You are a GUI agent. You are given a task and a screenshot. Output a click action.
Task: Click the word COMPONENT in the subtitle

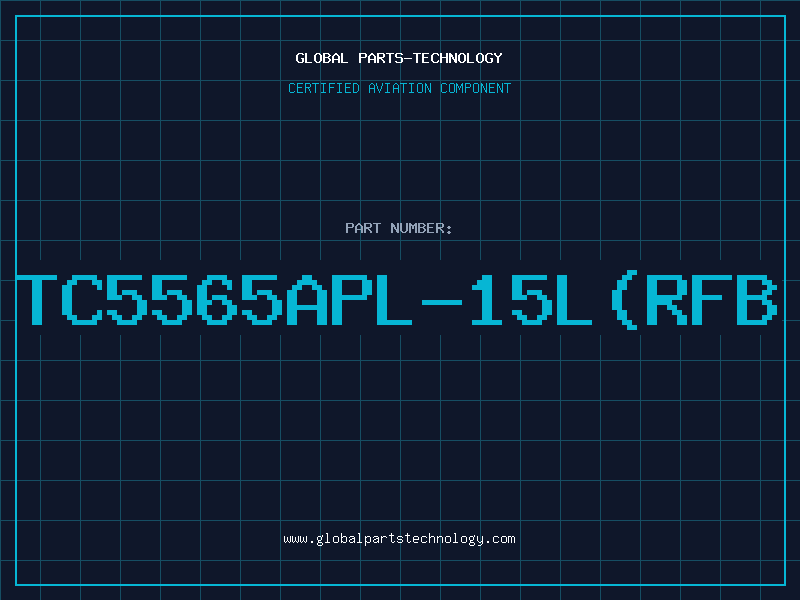pyautogui.click(x=476, y=88)
